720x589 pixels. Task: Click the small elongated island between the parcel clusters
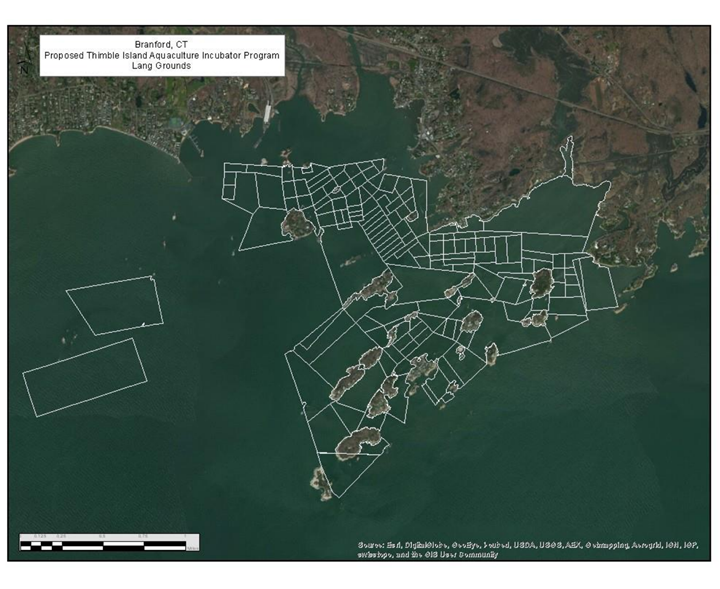tap(350, 262)
